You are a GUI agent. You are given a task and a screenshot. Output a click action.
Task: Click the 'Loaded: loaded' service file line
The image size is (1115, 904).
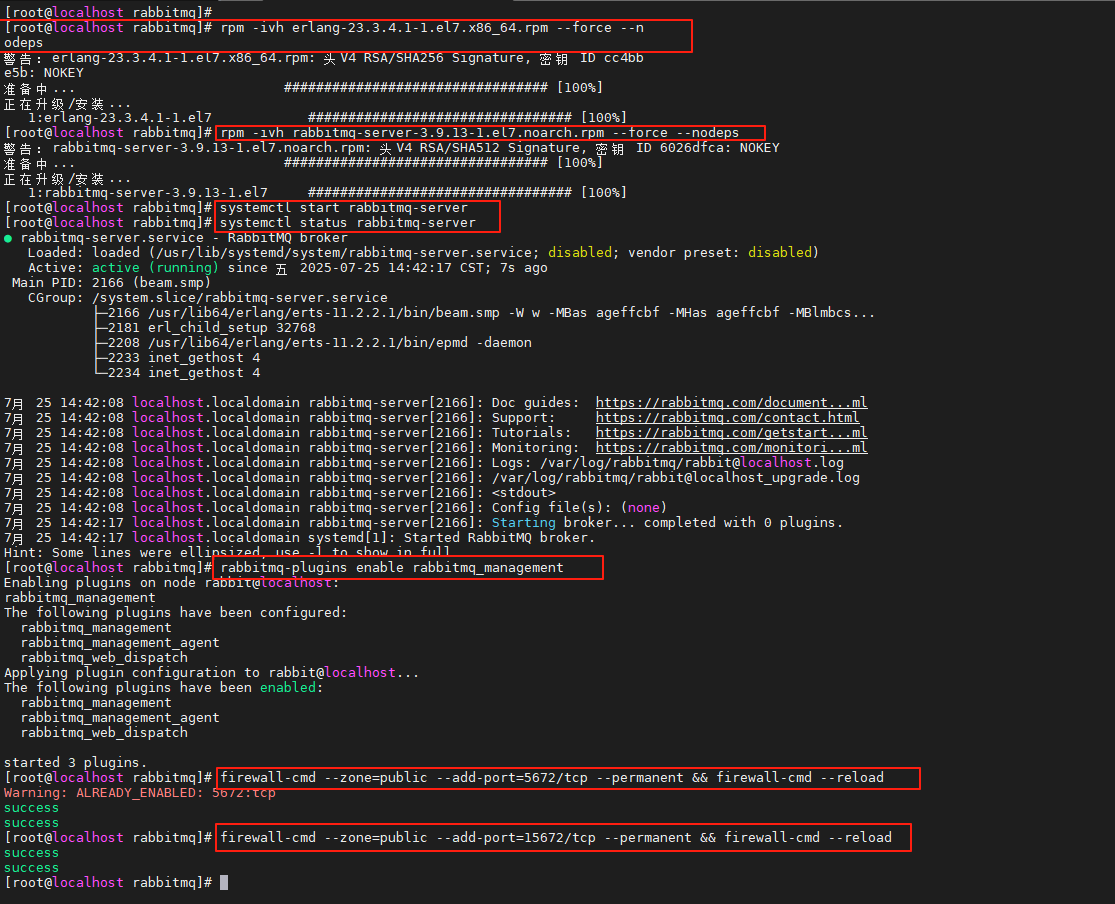click(423, 252)
